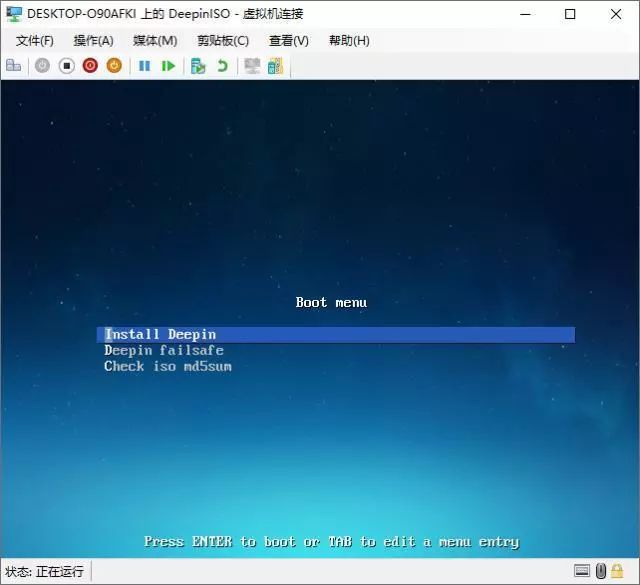Click the lock status icon
The height and width of the screenshot is (585, 640).
click(617, 571)
